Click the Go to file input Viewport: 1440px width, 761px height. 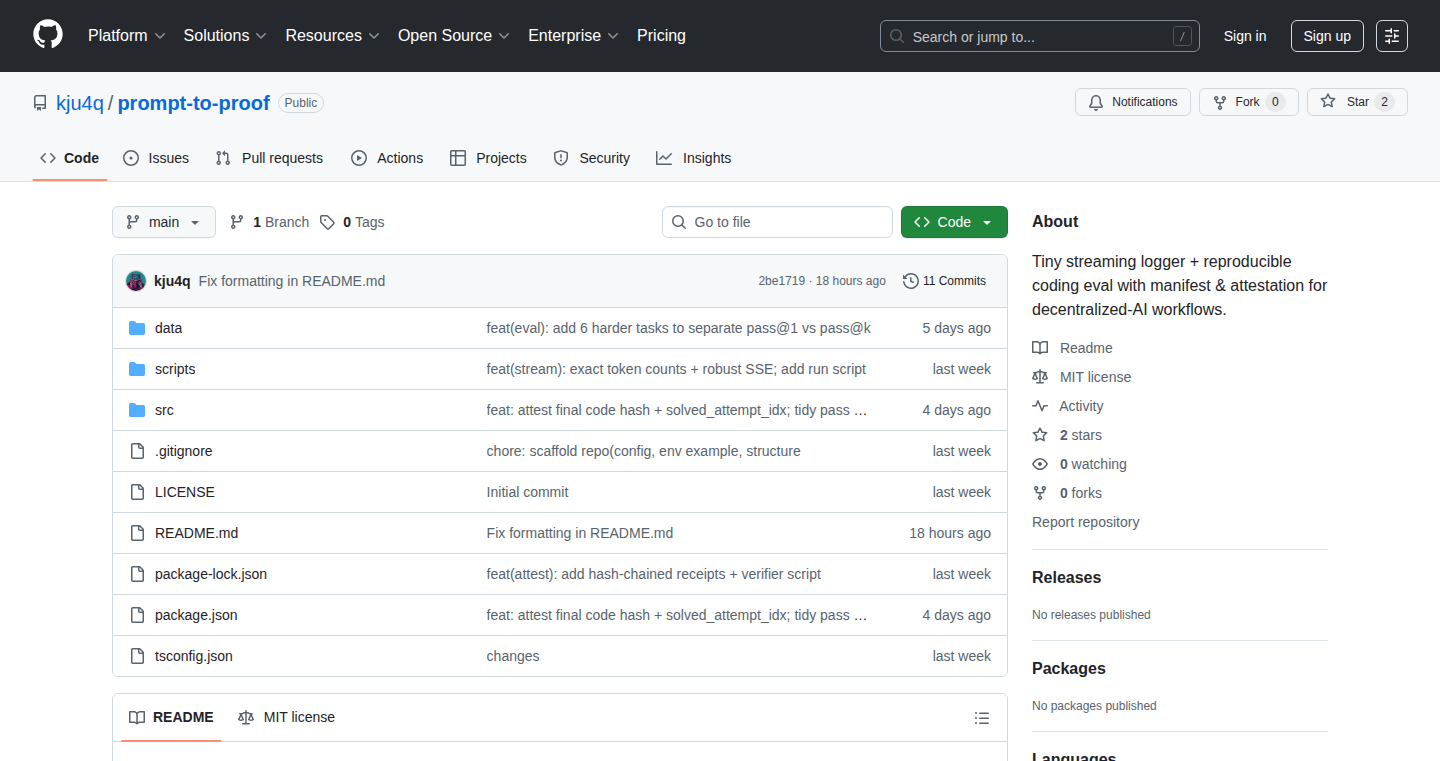[x=777, y=222]
